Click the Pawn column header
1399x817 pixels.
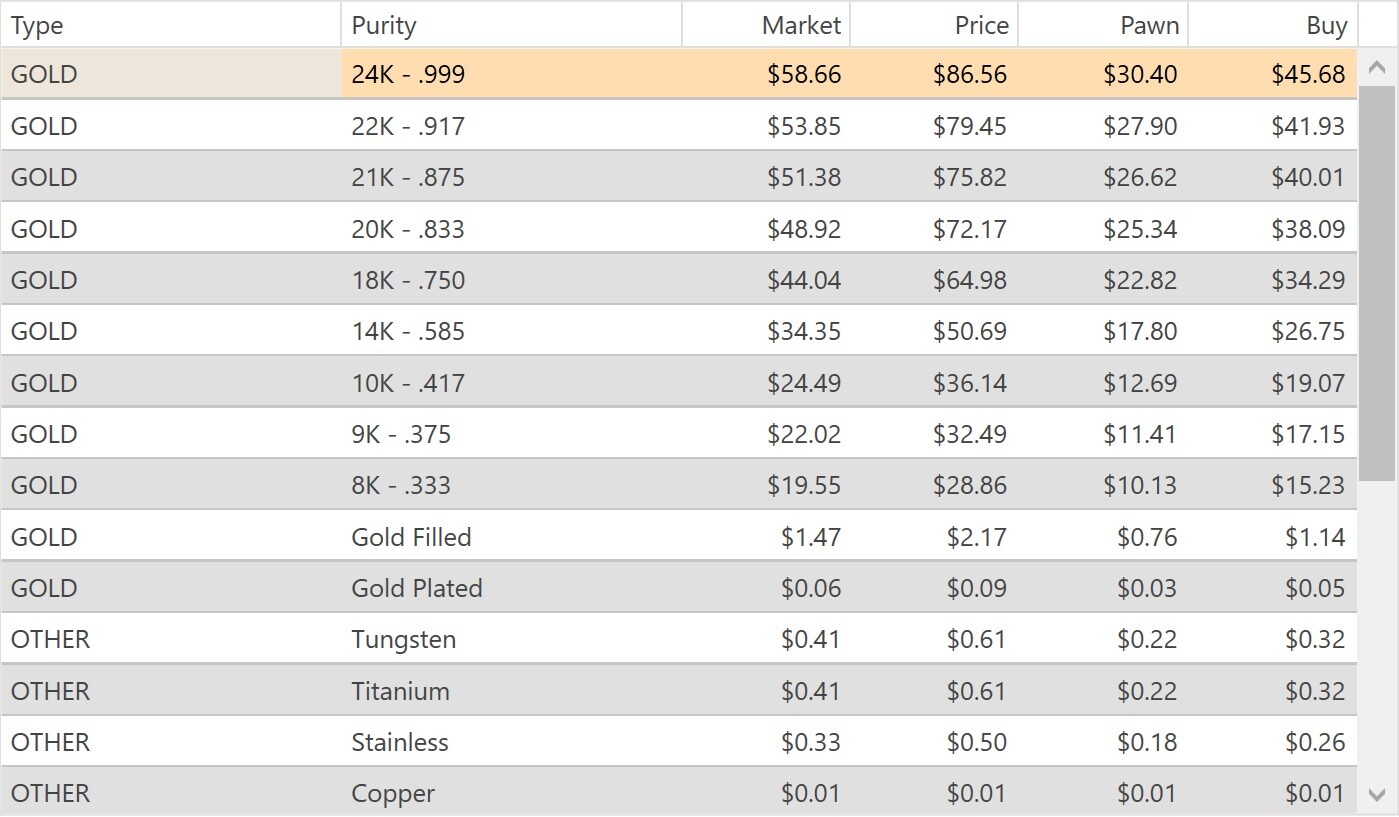[x=1104, y=25]
